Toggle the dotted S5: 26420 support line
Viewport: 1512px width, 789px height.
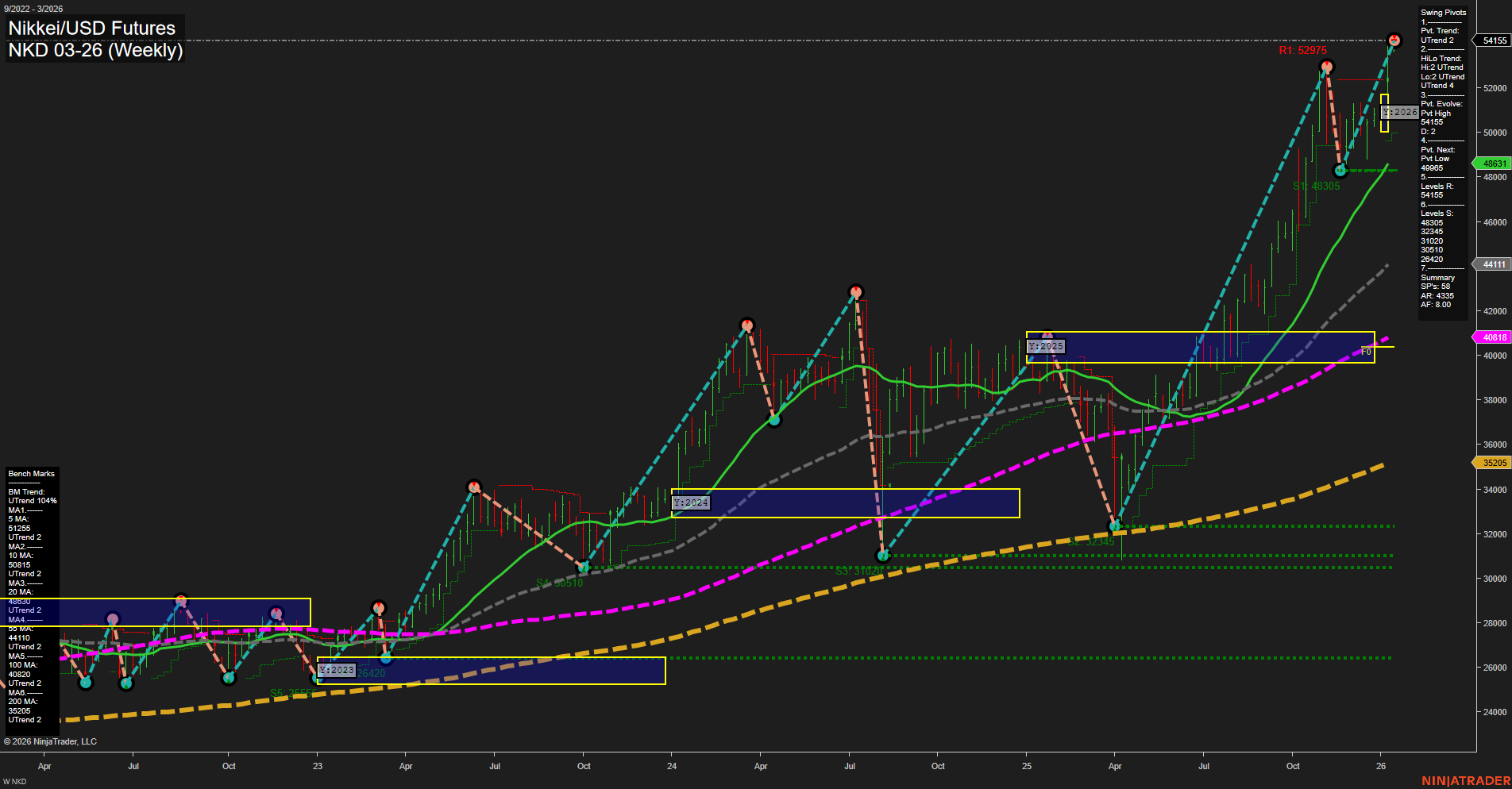point(874,656)
